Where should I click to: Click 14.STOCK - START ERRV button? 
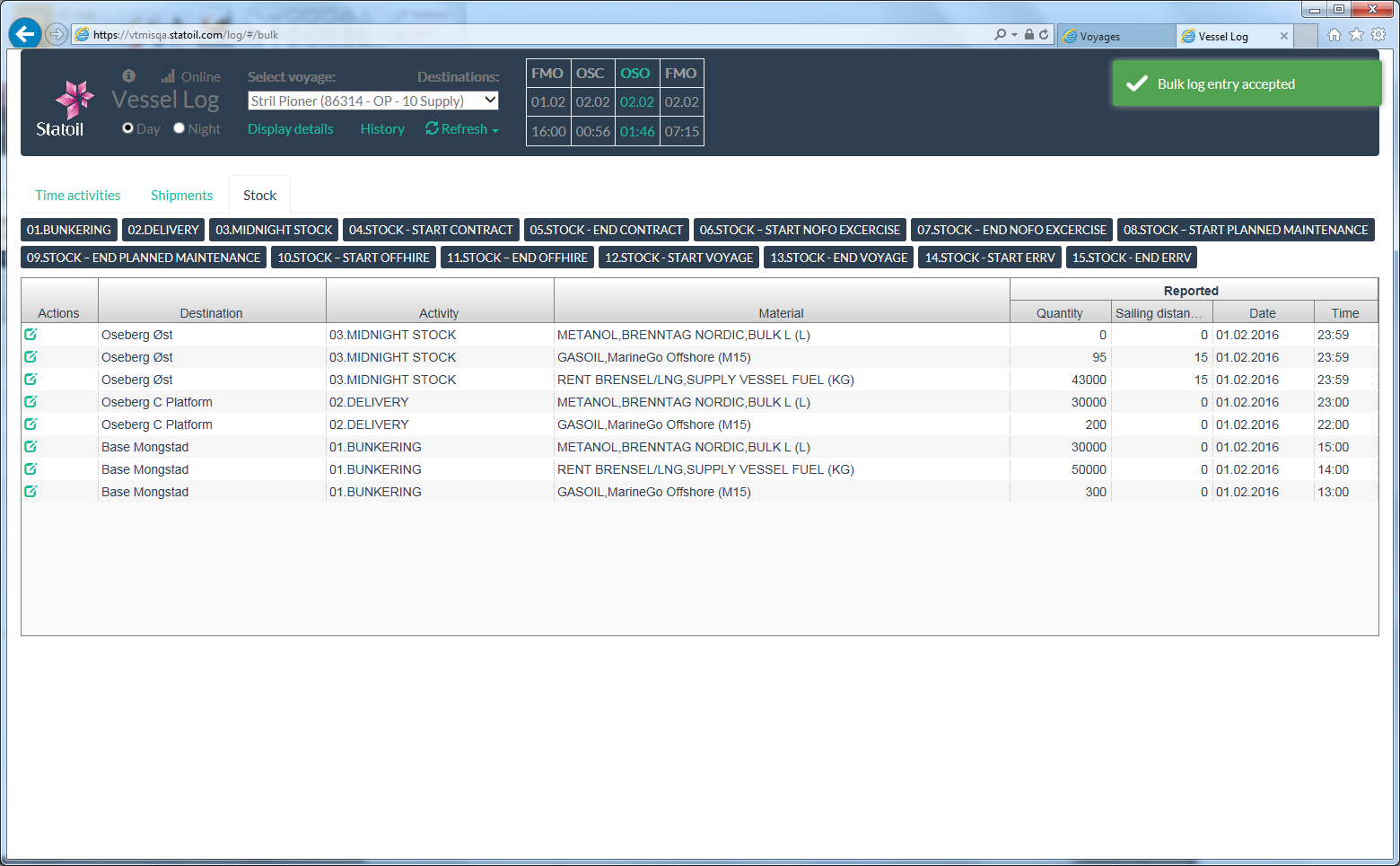pos(990,258)
